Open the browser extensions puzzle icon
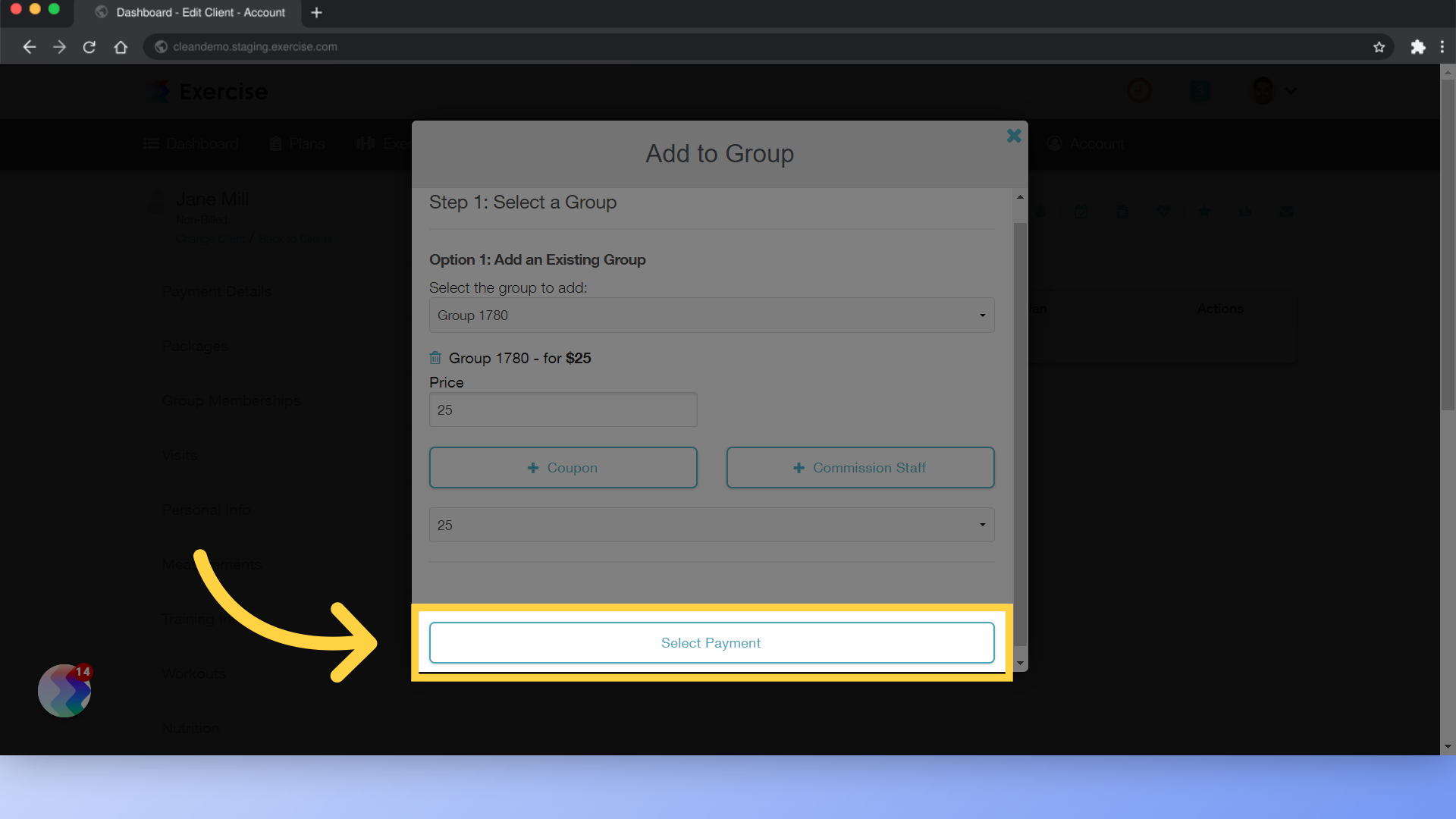Viewport: 1456px width, 819px height. (x=1417, y=47)
